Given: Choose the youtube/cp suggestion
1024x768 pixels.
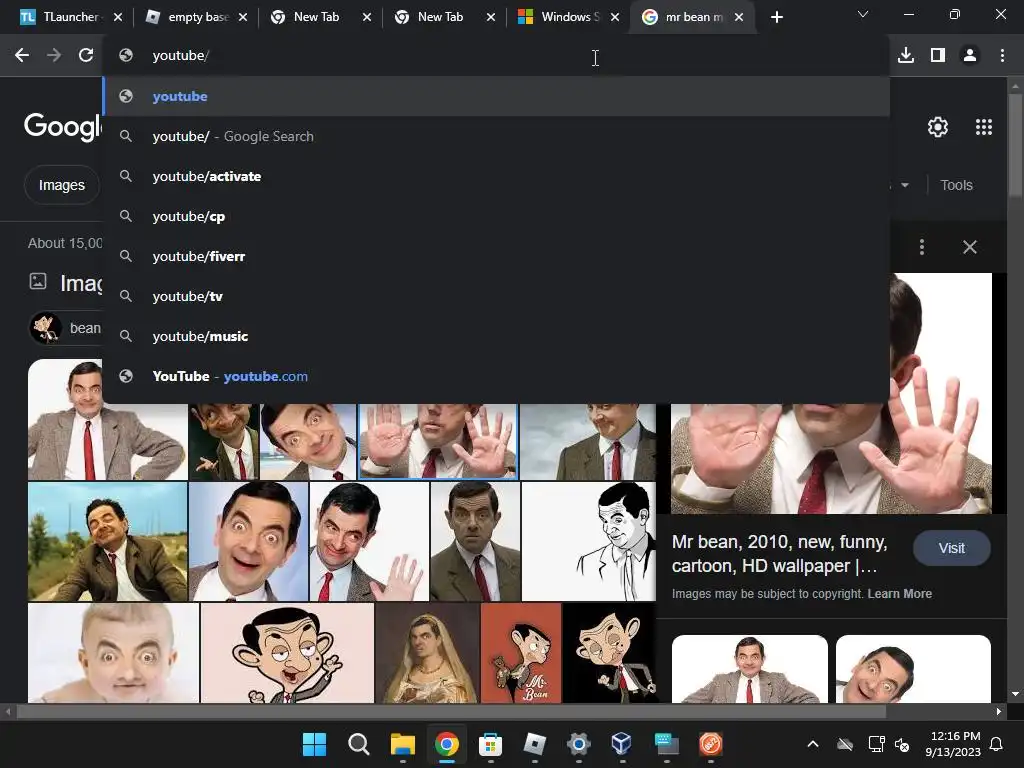Looking at the screenshot, I should pos(496,216).
